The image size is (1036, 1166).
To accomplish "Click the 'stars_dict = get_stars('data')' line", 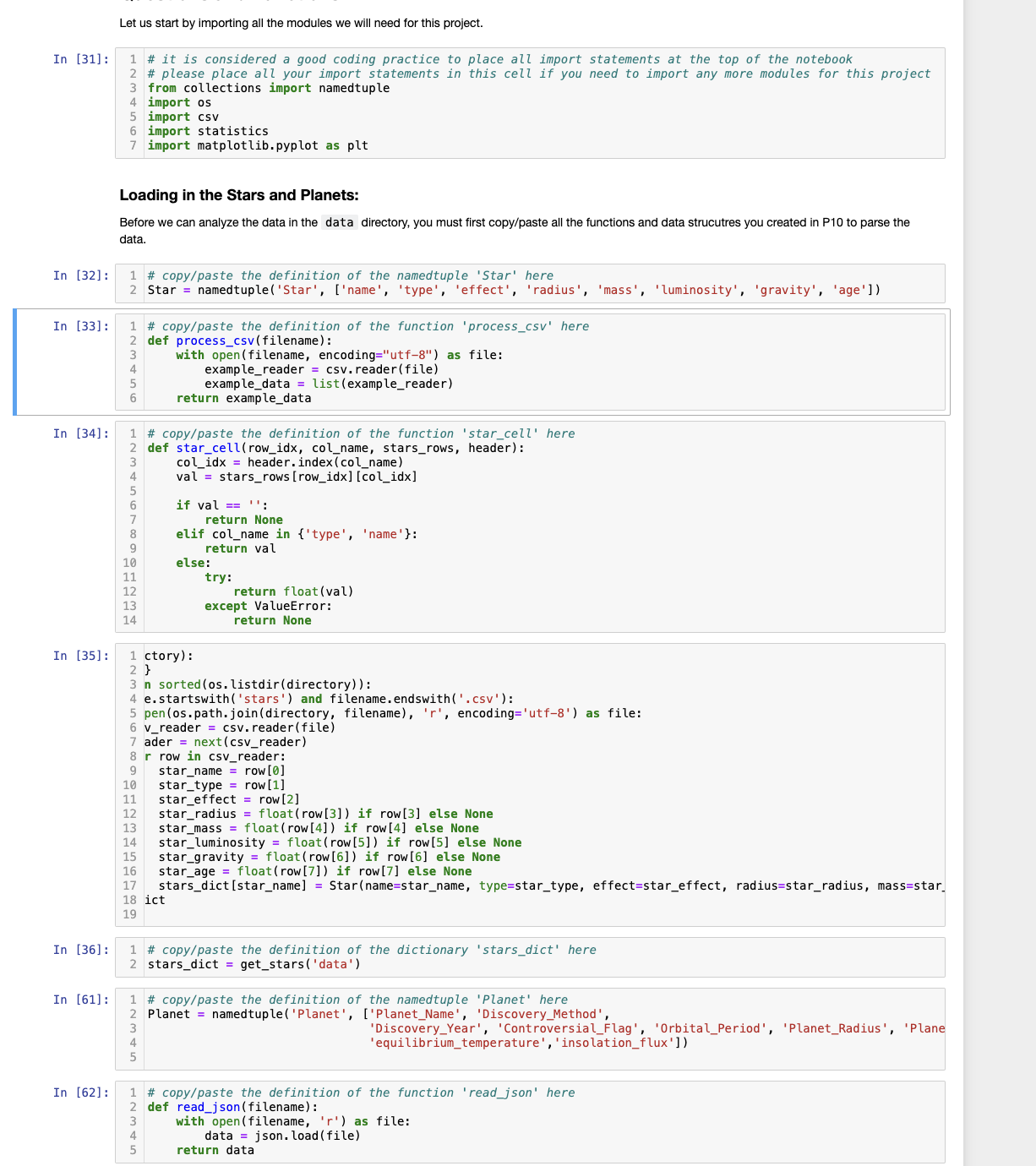I will click(x=254, y=964).
